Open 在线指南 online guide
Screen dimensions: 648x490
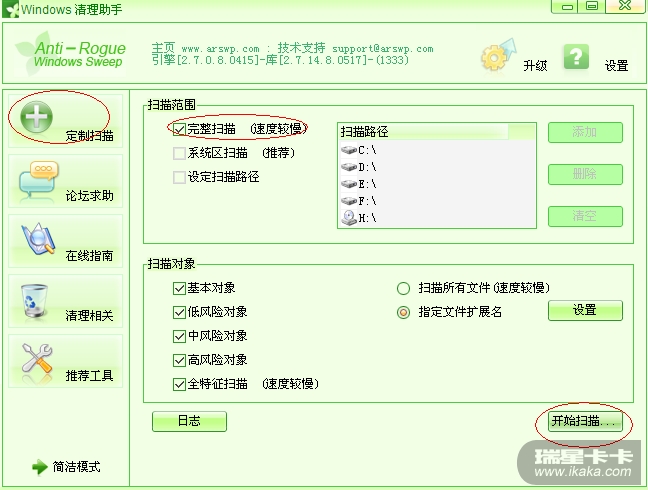point(65,241)
